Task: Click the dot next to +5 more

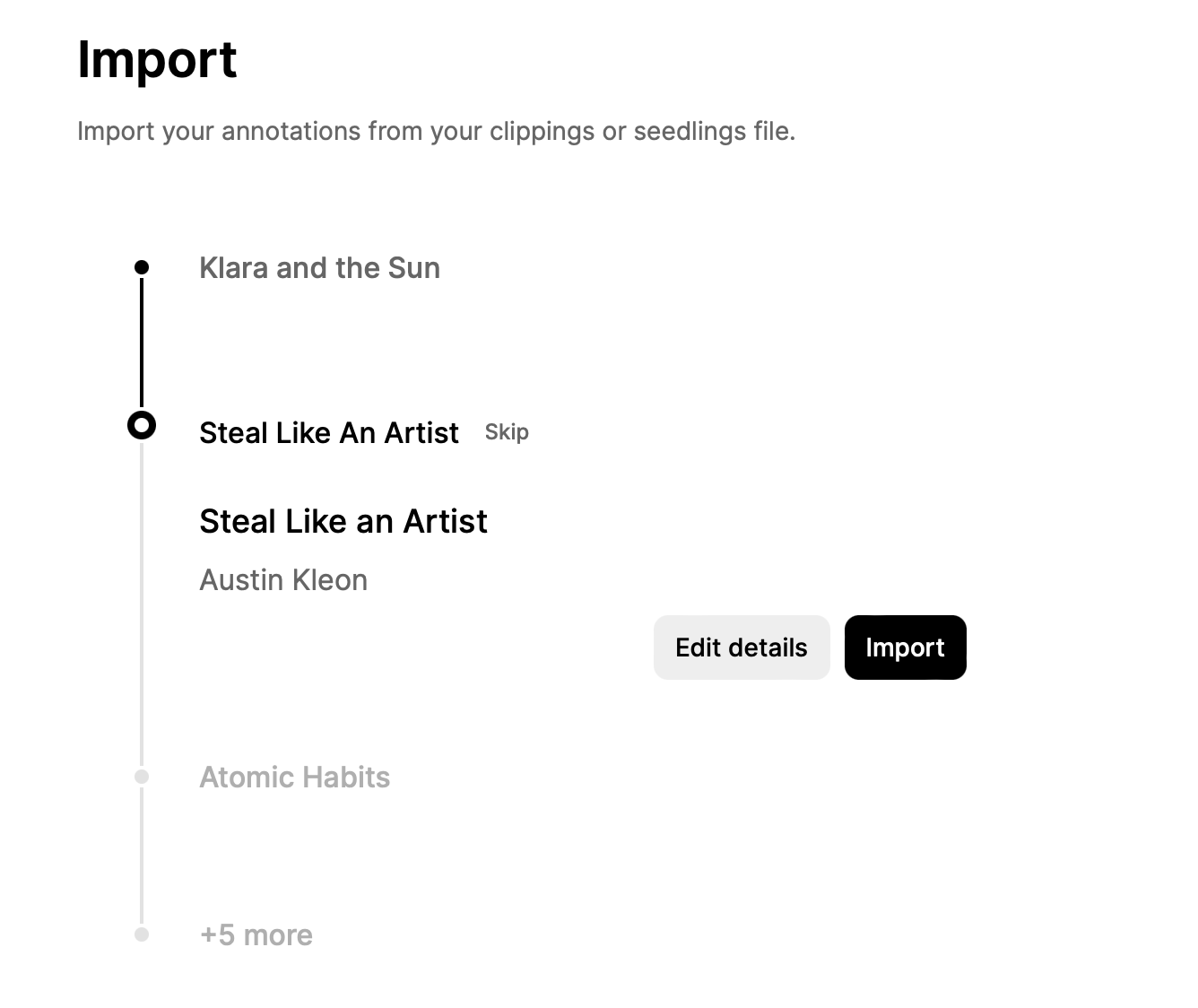Action: pos(142,934)
